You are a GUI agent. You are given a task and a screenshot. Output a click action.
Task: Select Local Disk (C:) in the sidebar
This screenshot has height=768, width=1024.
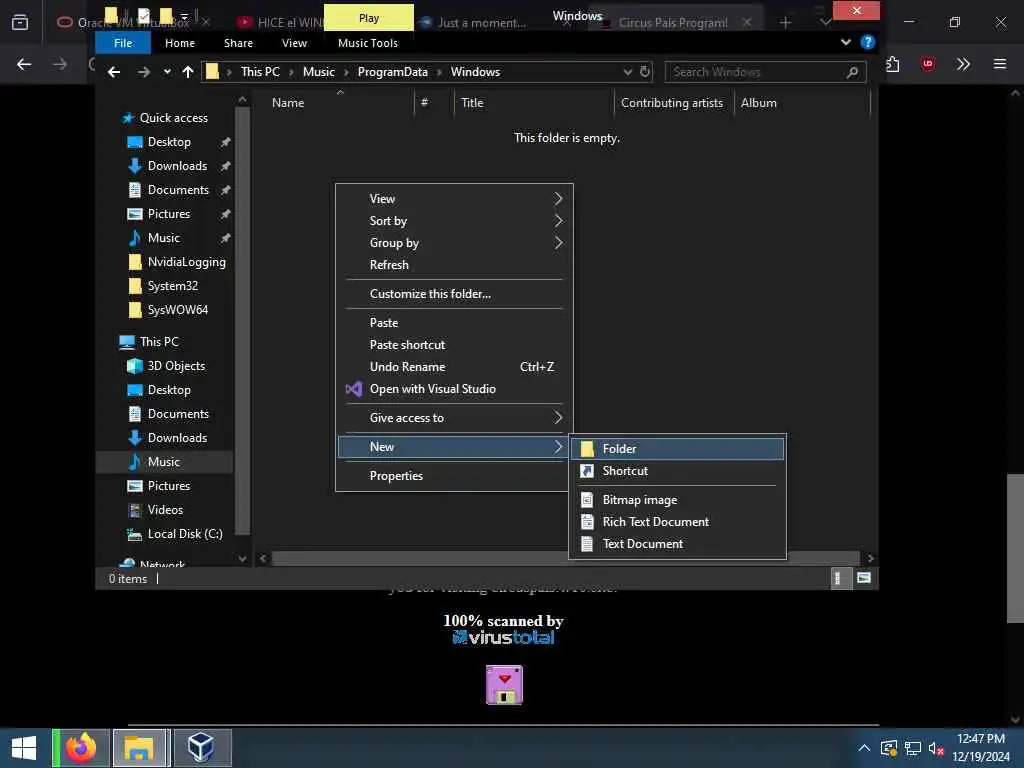pos(185,534)
